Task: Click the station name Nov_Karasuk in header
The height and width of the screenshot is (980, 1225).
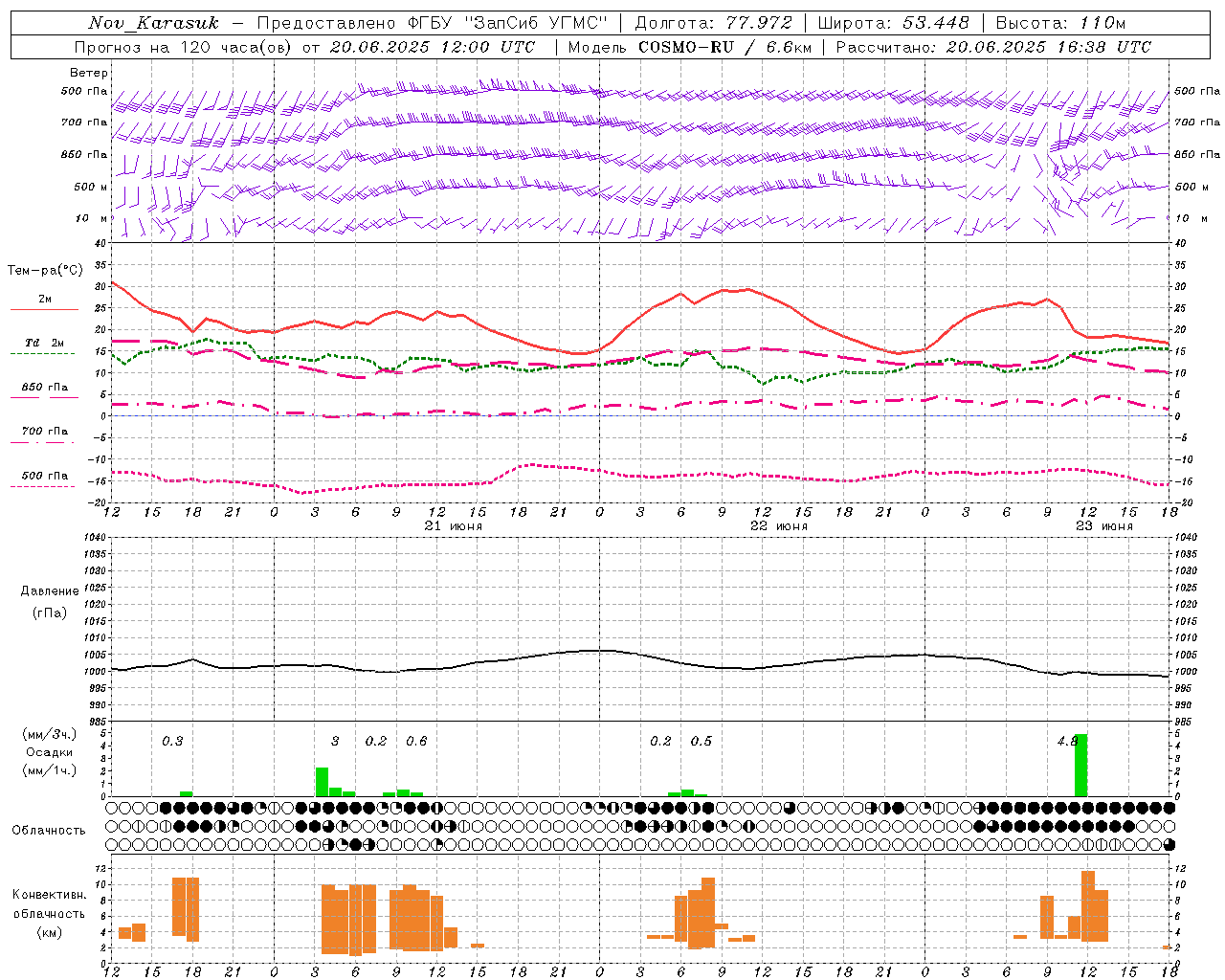Action: point(153,23)
